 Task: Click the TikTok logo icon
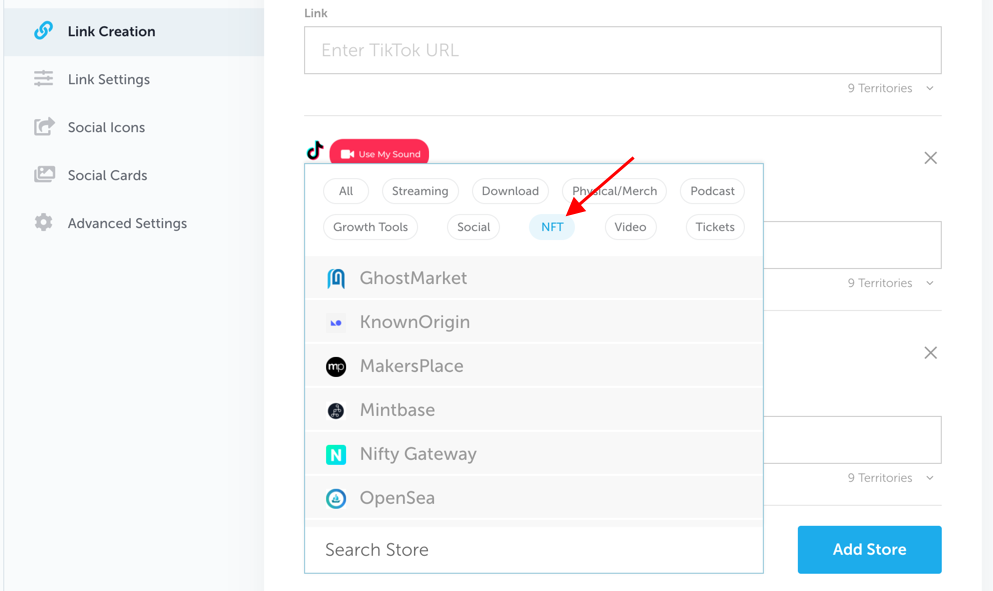pyautogui.click(x=315, y=151)
